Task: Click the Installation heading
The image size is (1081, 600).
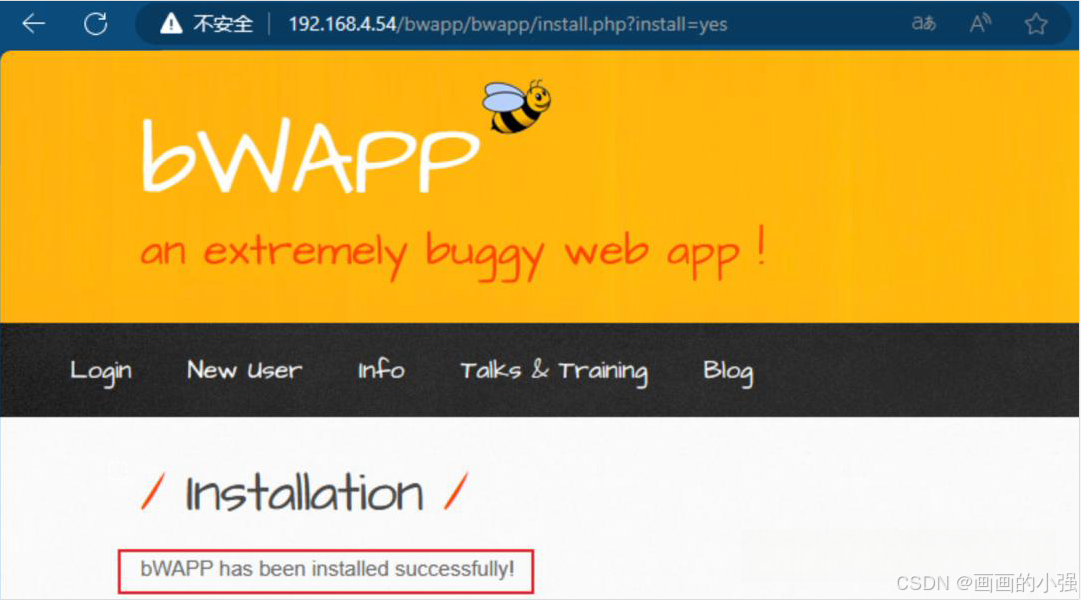Action: click(x=304, y=492)
